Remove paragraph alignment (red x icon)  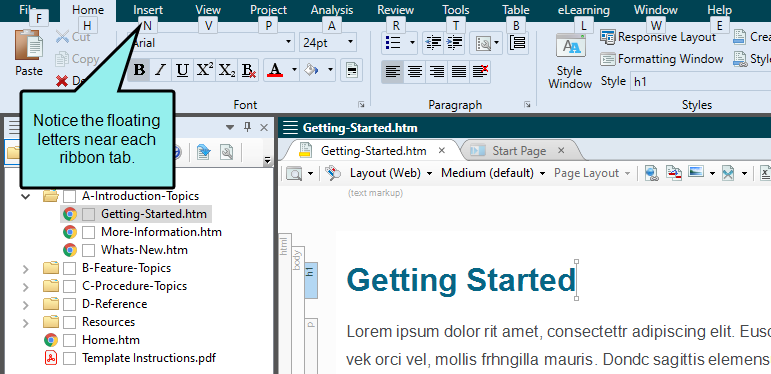(x=480, y=72)
